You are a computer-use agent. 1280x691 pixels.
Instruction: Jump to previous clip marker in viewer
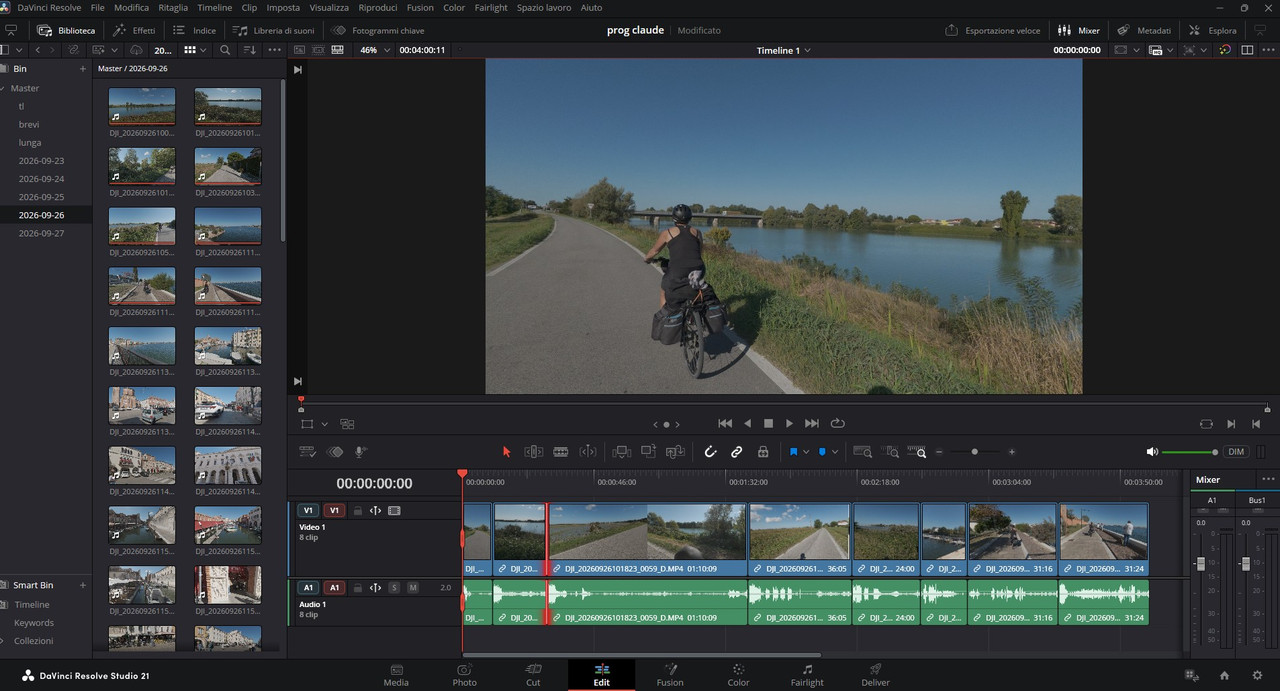point(654,424)
